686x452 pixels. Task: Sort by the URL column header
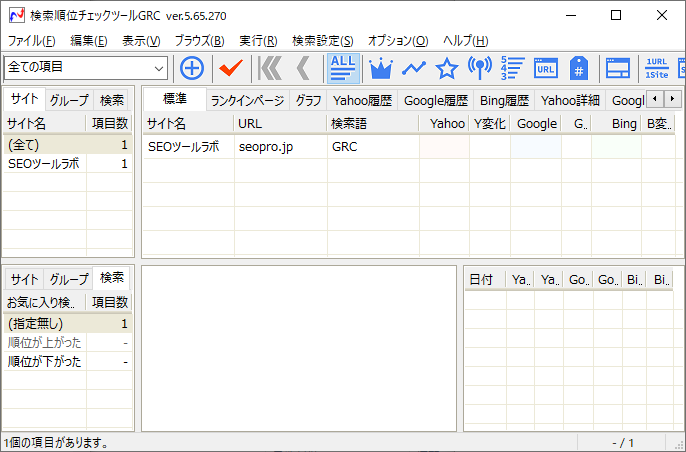click(280, 124)
